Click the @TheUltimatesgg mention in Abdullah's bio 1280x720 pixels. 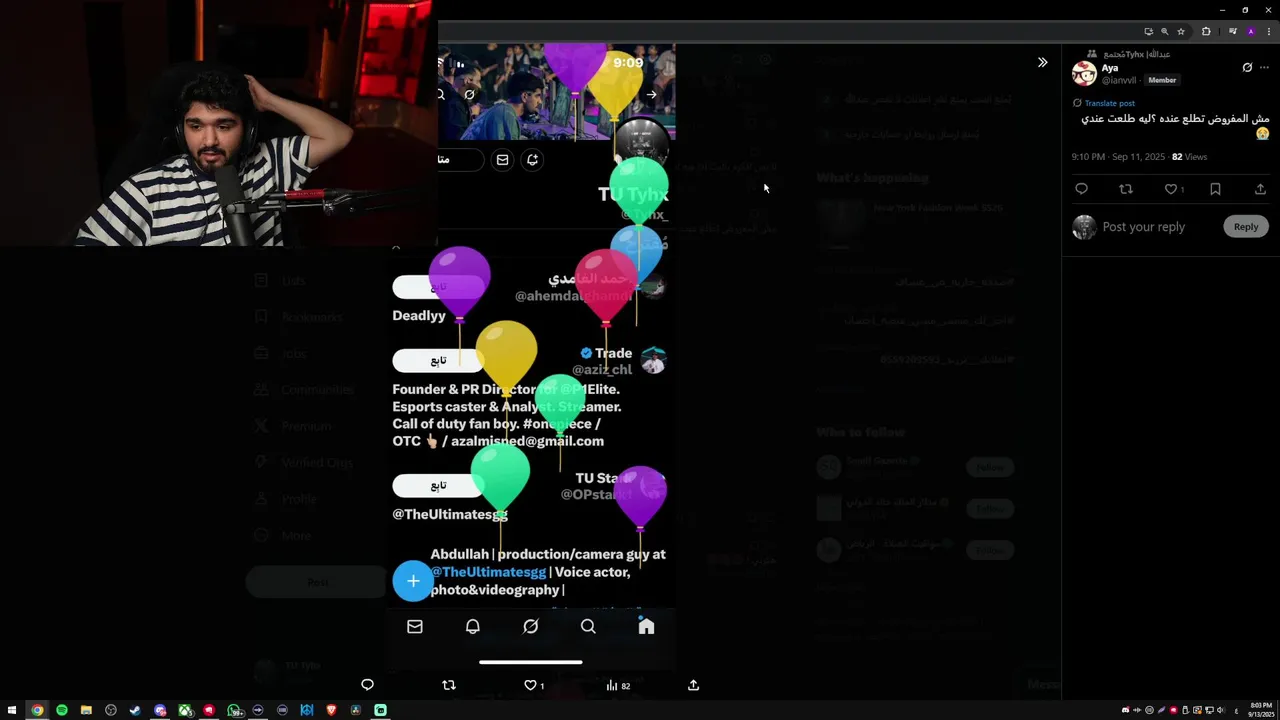coord(488,572)
